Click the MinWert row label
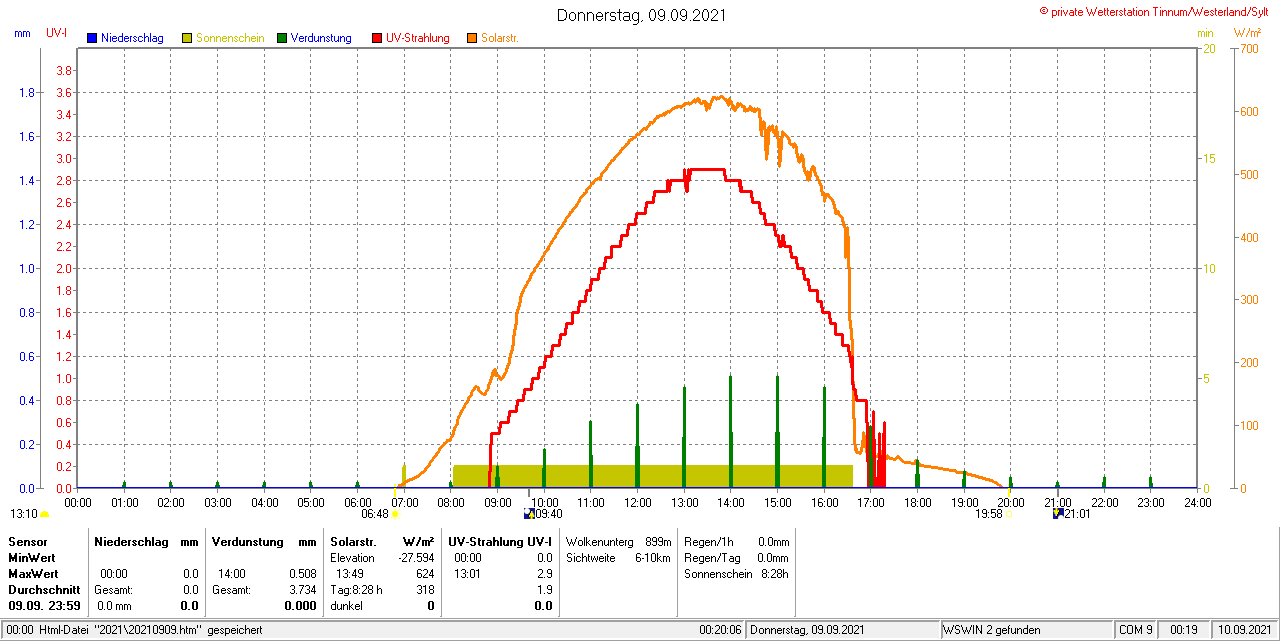 (32, 557)
